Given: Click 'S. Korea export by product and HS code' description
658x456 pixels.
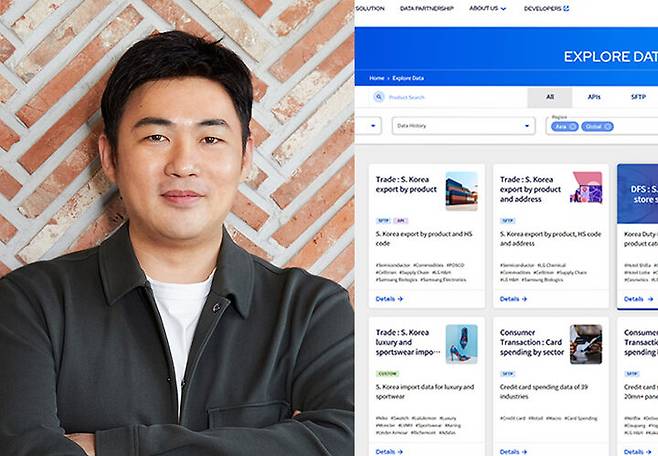Looking at the screenshot, I should (424, 239).
